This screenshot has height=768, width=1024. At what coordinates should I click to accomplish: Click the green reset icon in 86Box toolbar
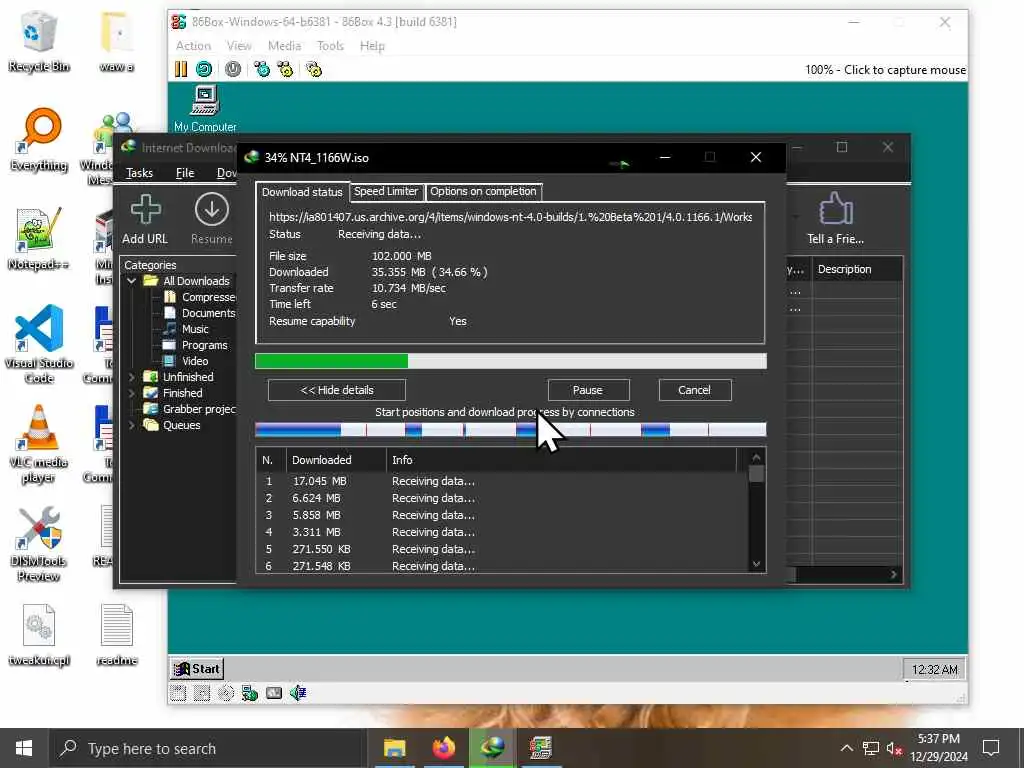(x=204, y=69)
